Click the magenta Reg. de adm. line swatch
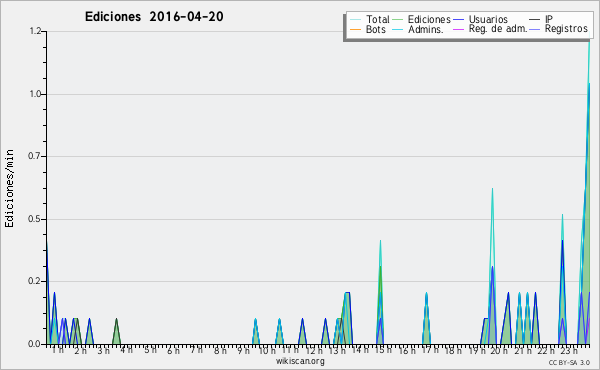 458,29
